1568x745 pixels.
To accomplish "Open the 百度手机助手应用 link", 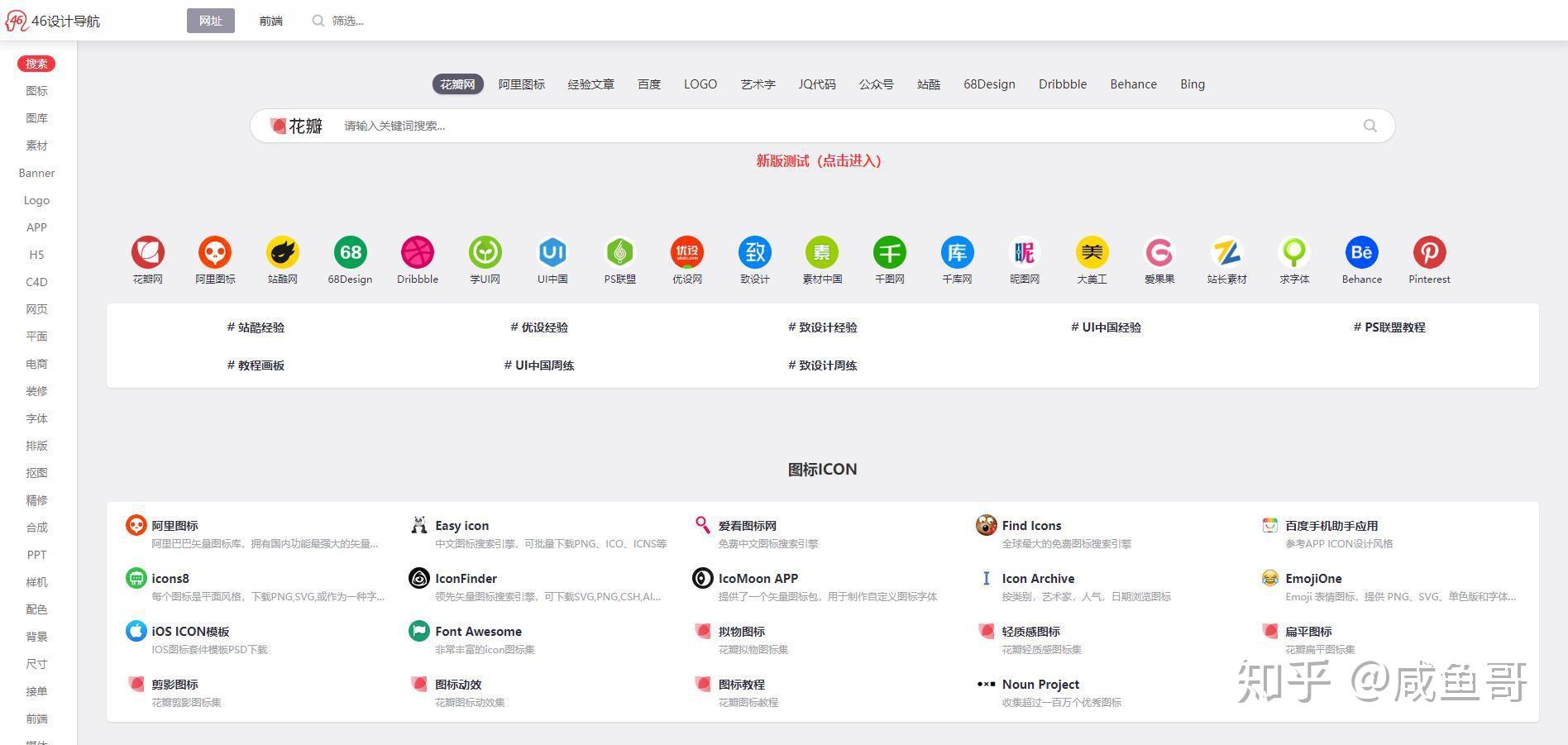I will pos(1331,526).
